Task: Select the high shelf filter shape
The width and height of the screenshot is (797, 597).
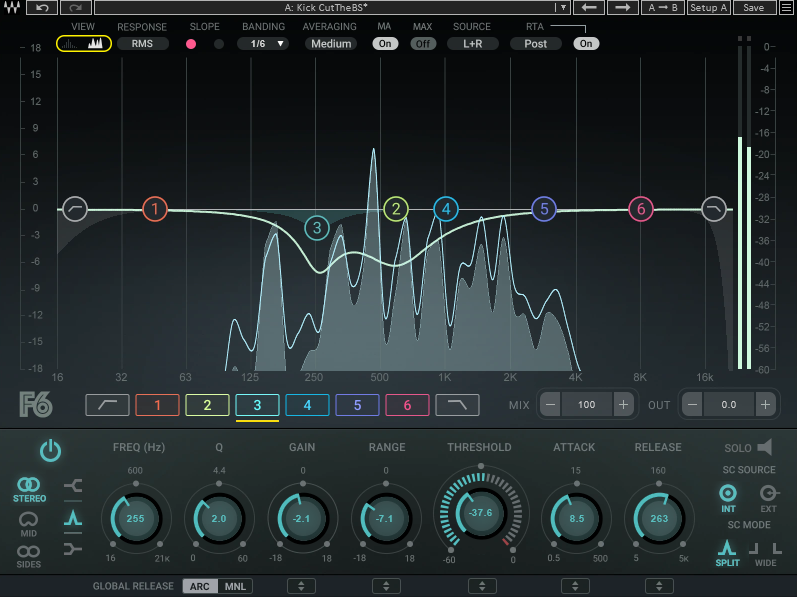Action: click(x=73, y=549)
